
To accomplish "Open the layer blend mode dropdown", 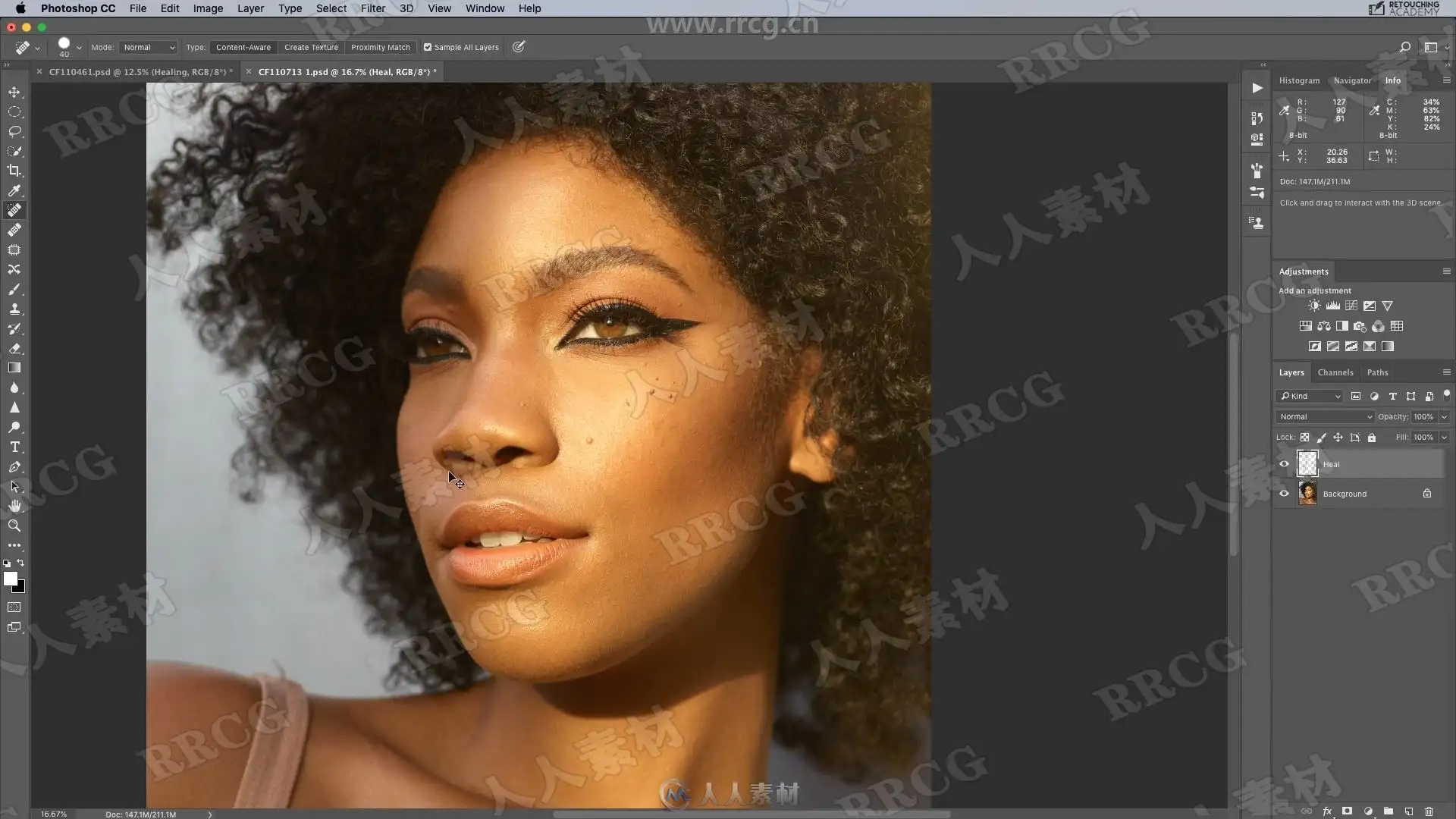I will 1325,416.
